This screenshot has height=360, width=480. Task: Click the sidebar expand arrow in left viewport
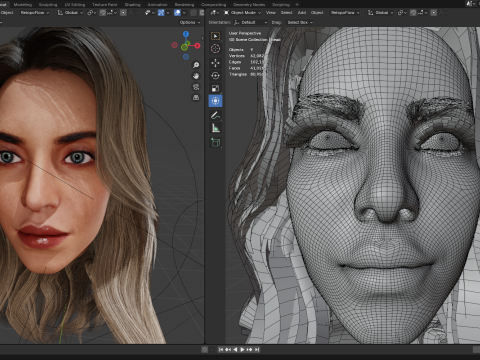click(x=202, y=38)
